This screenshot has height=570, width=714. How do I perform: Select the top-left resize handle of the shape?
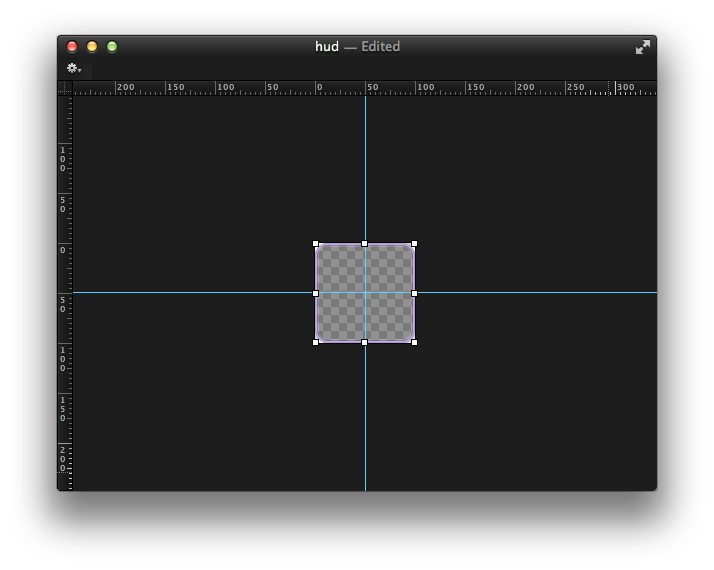316,244
